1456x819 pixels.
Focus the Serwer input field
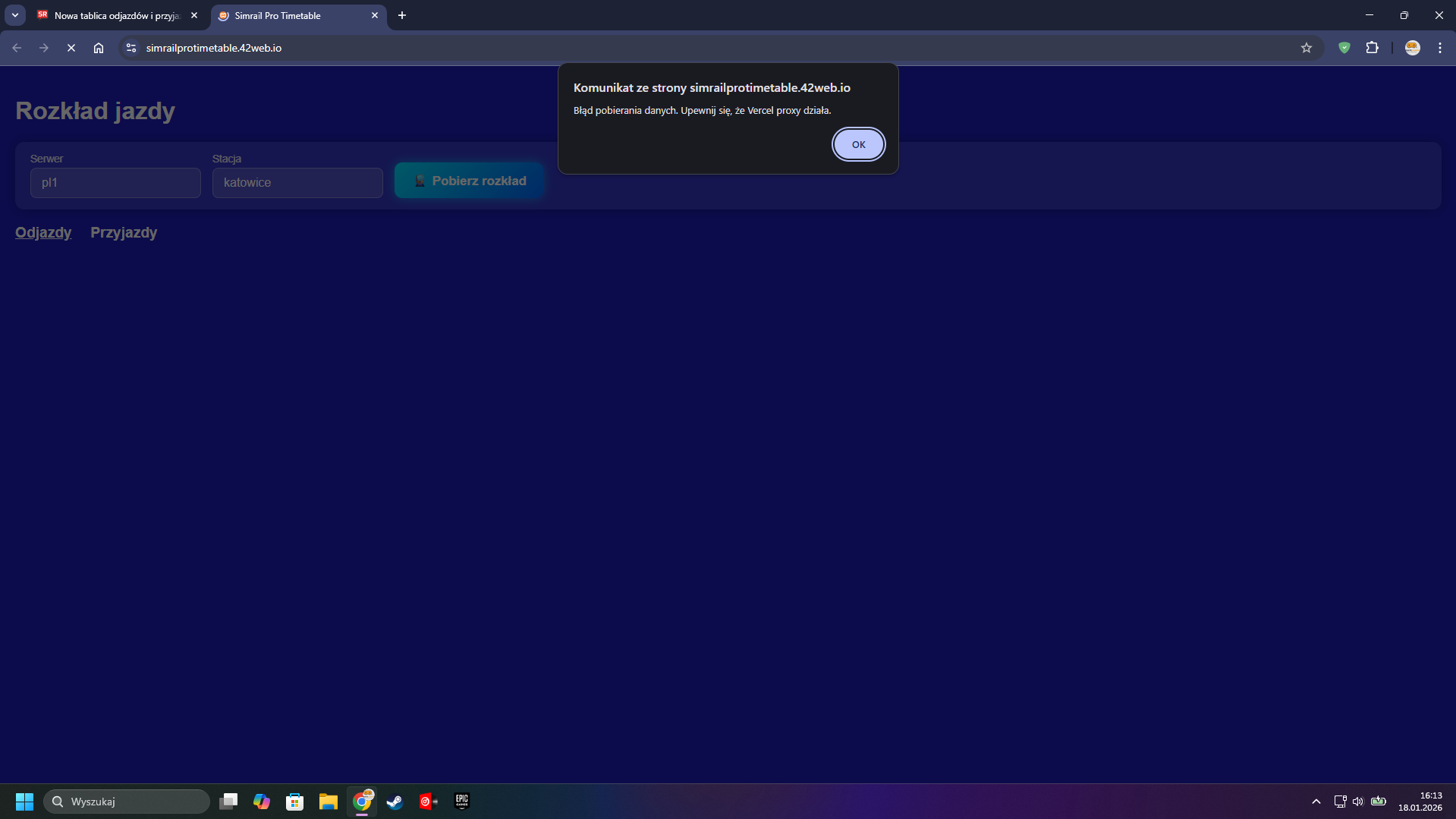coord(115,183)
